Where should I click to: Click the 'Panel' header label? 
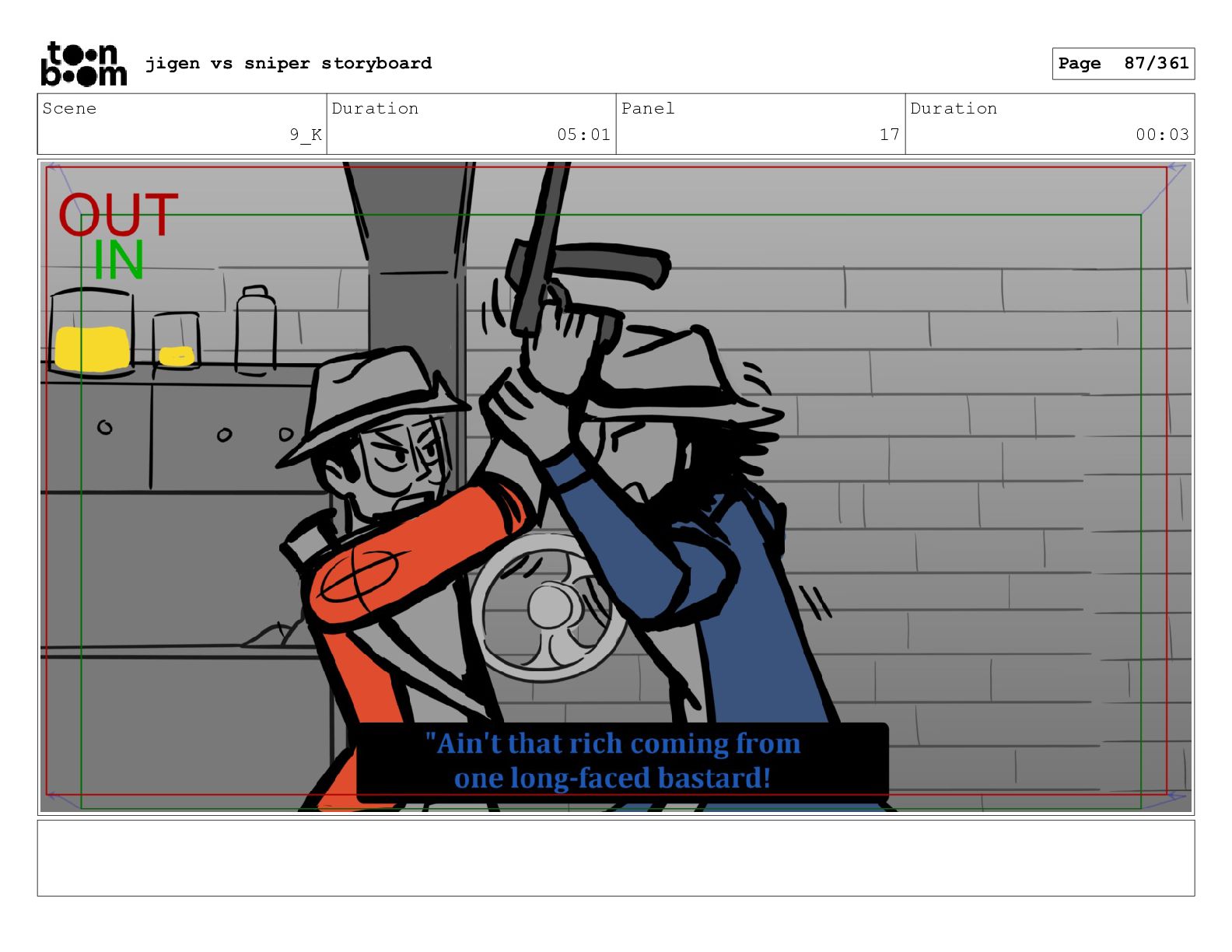(x=648, y=108)
